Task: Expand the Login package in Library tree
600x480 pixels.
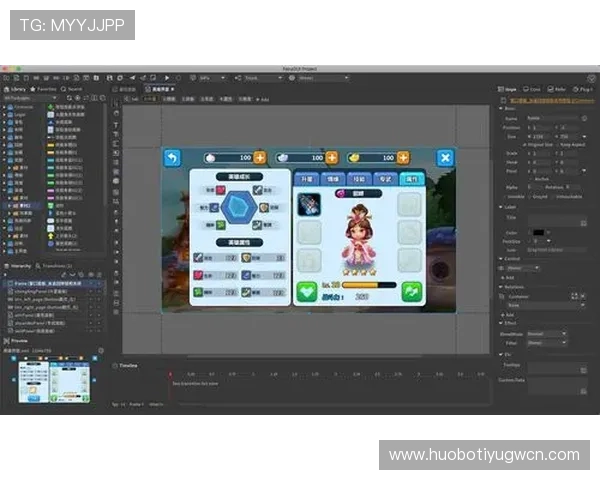Action: [x=4, y=114]
